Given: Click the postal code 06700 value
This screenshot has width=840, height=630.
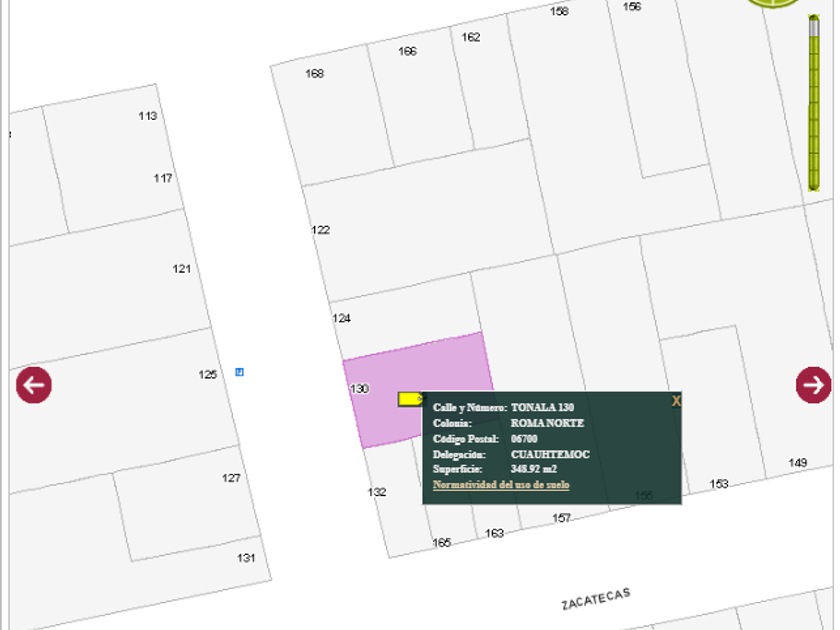Looking at the screenshot, I should pyautogui.click(x=524, y=439).
